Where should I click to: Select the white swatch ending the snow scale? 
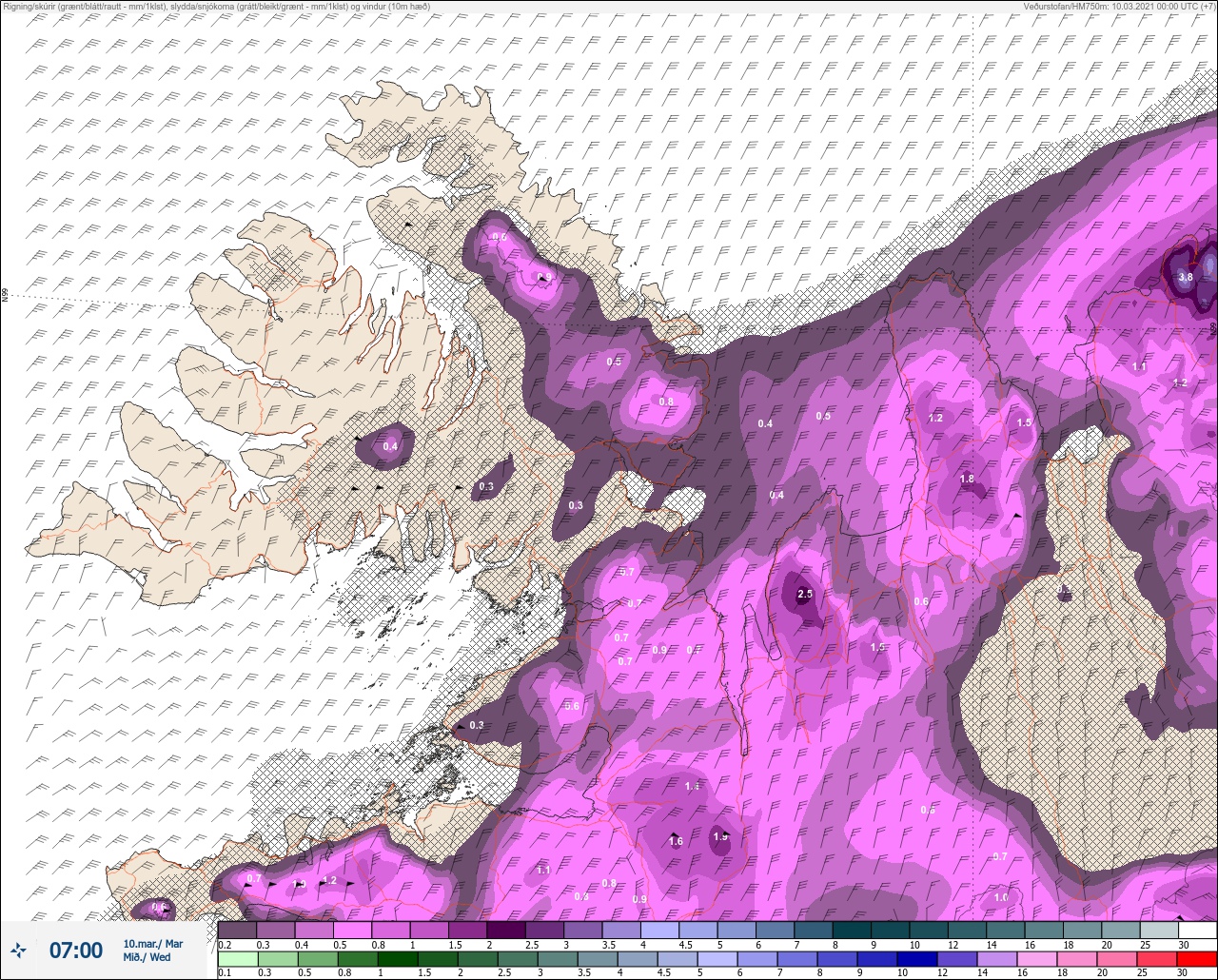click(x=1197, y=930)
